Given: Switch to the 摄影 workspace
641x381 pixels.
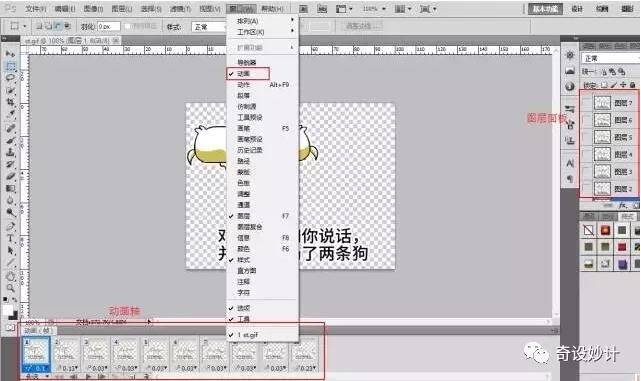Looking at the screenshot, I should coord(627,9).
